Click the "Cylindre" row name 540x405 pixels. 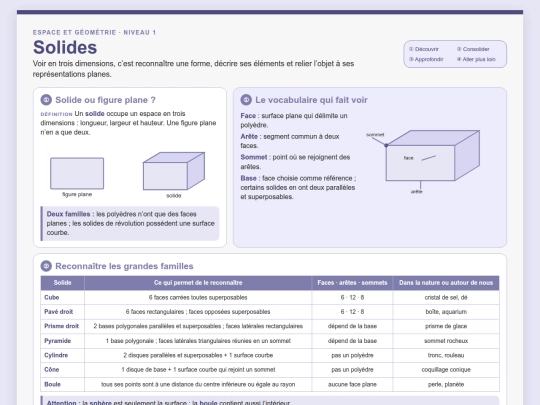click(x=56, y=355)
